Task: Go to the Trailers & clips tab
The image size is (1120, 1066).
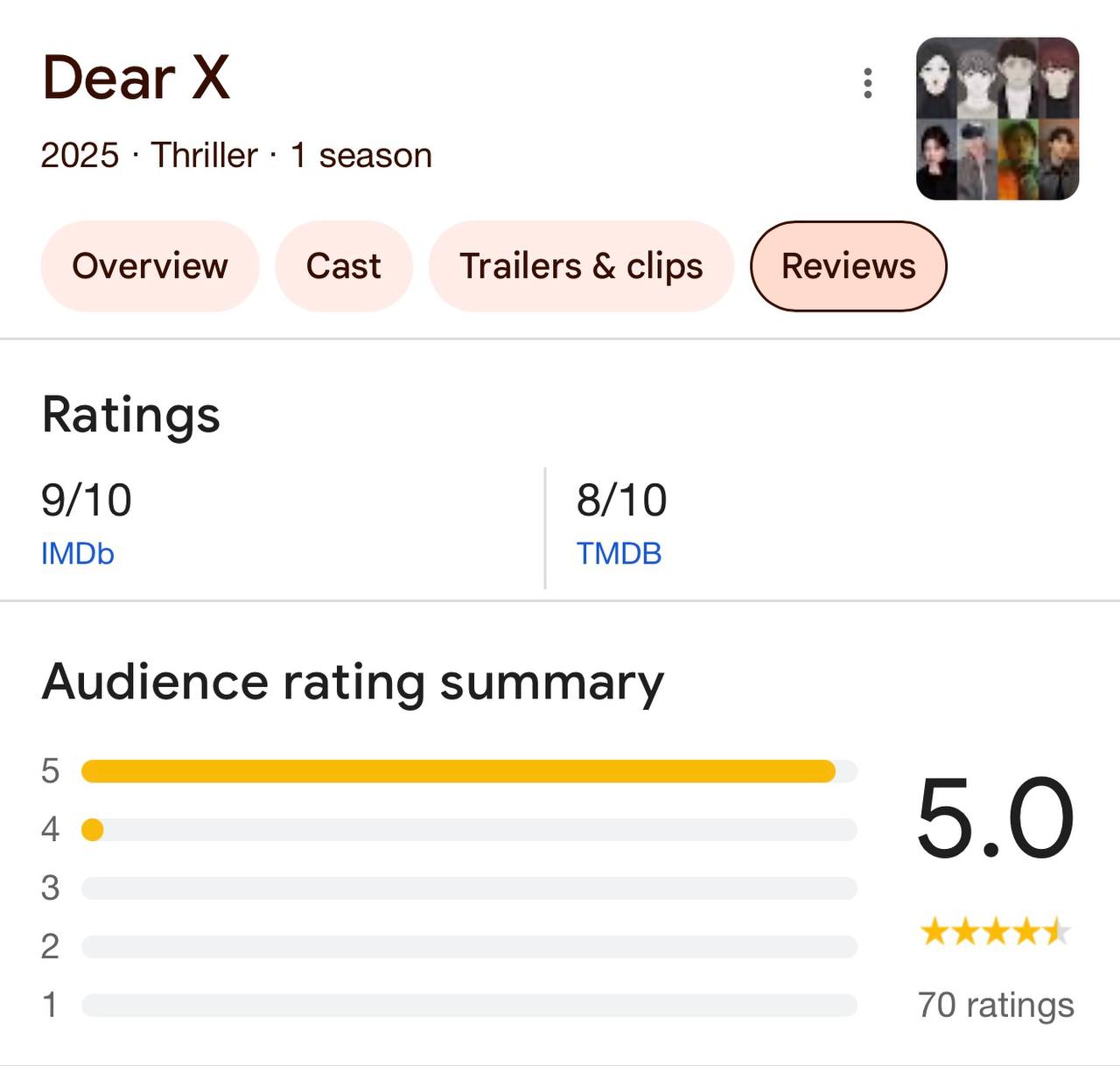Action: 581,266
